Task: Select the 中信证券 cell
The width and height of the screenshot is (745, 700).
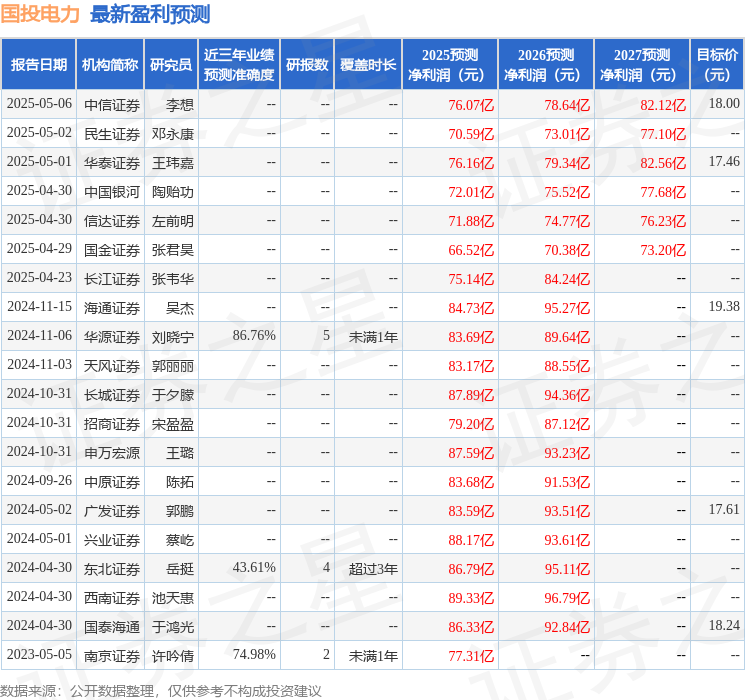Action: coord(112,105)
